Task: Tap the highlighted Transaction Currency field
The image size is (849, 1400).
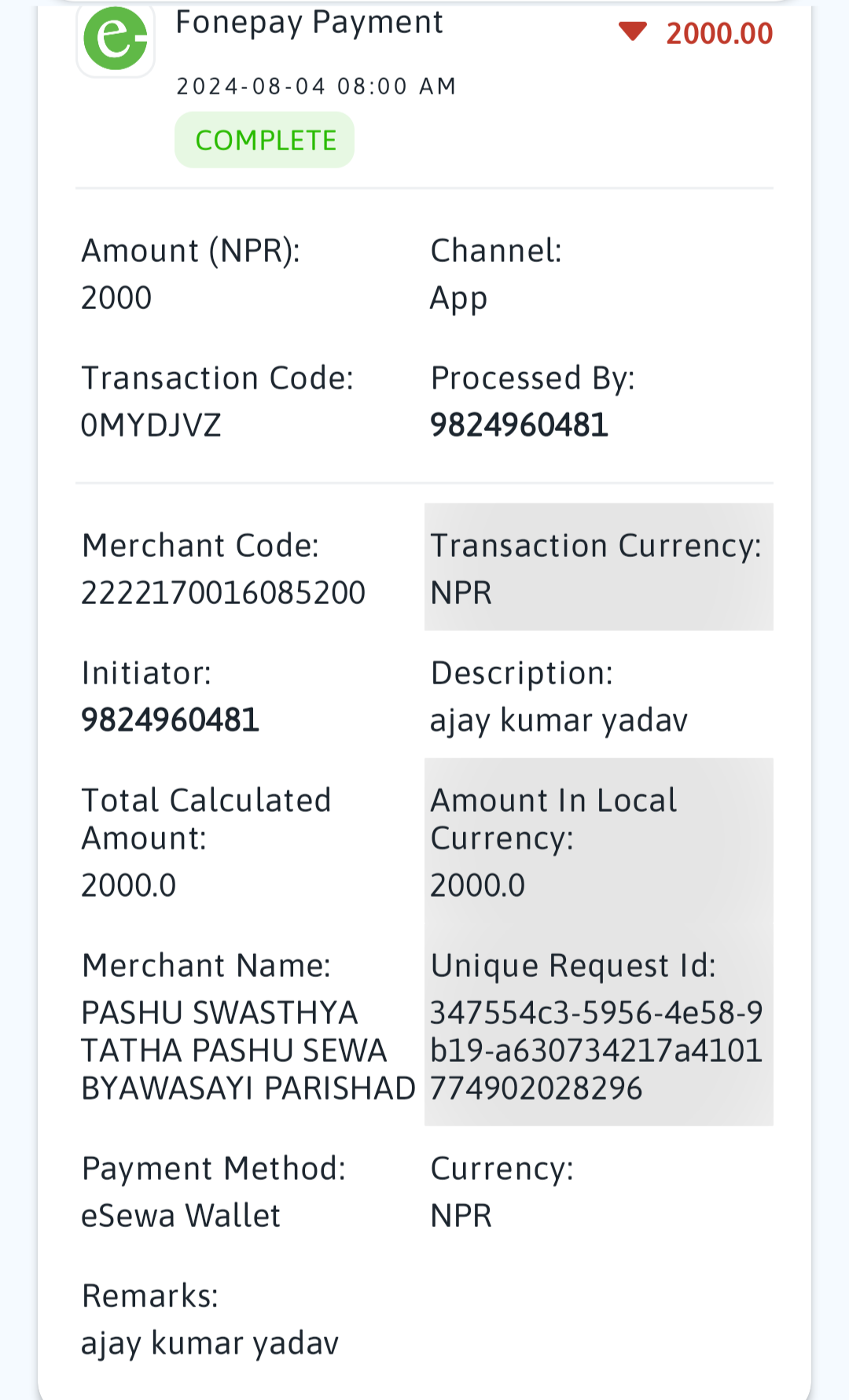Action: [599, 567]
